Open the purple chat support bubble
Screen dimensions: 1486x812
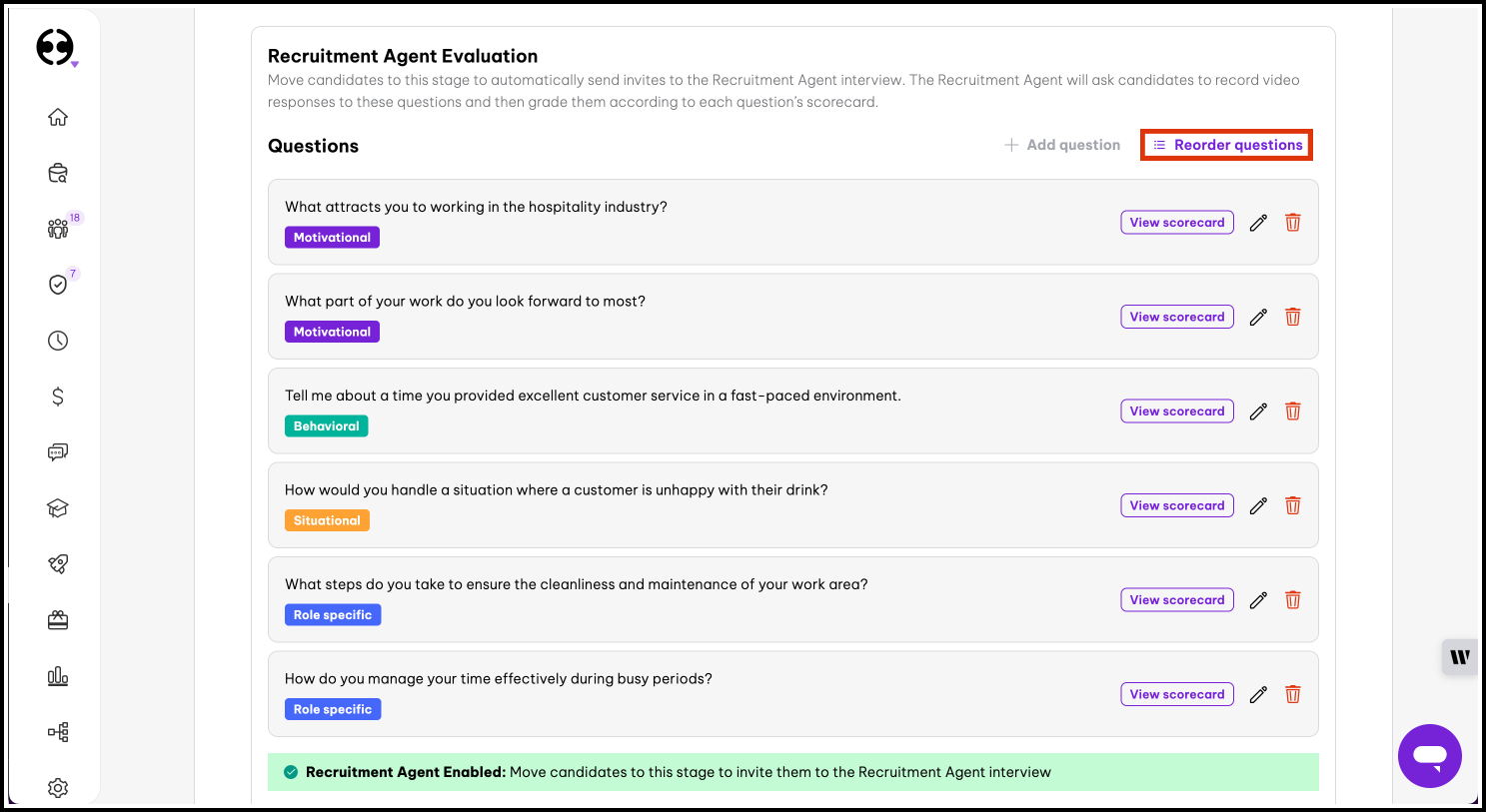[1429, 756]
